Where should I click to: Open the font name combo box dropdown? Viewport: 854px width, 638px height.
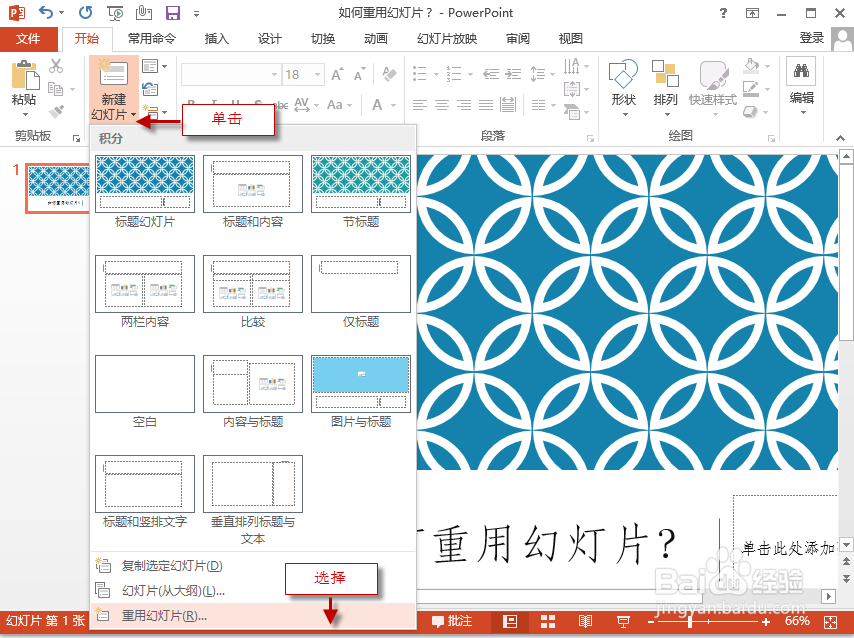coord(274,75)
